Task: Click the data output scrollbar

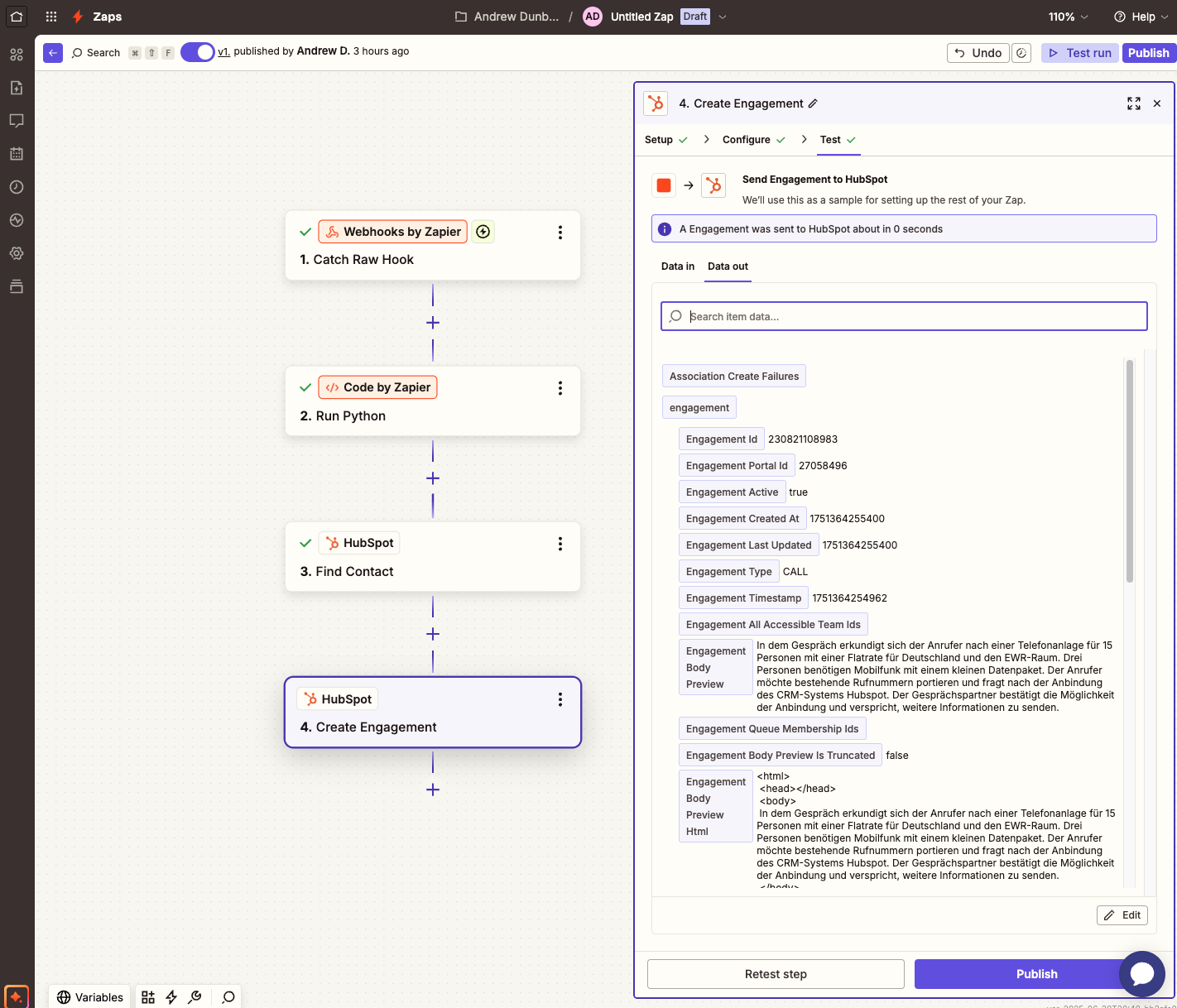Action: (1130, 472)
